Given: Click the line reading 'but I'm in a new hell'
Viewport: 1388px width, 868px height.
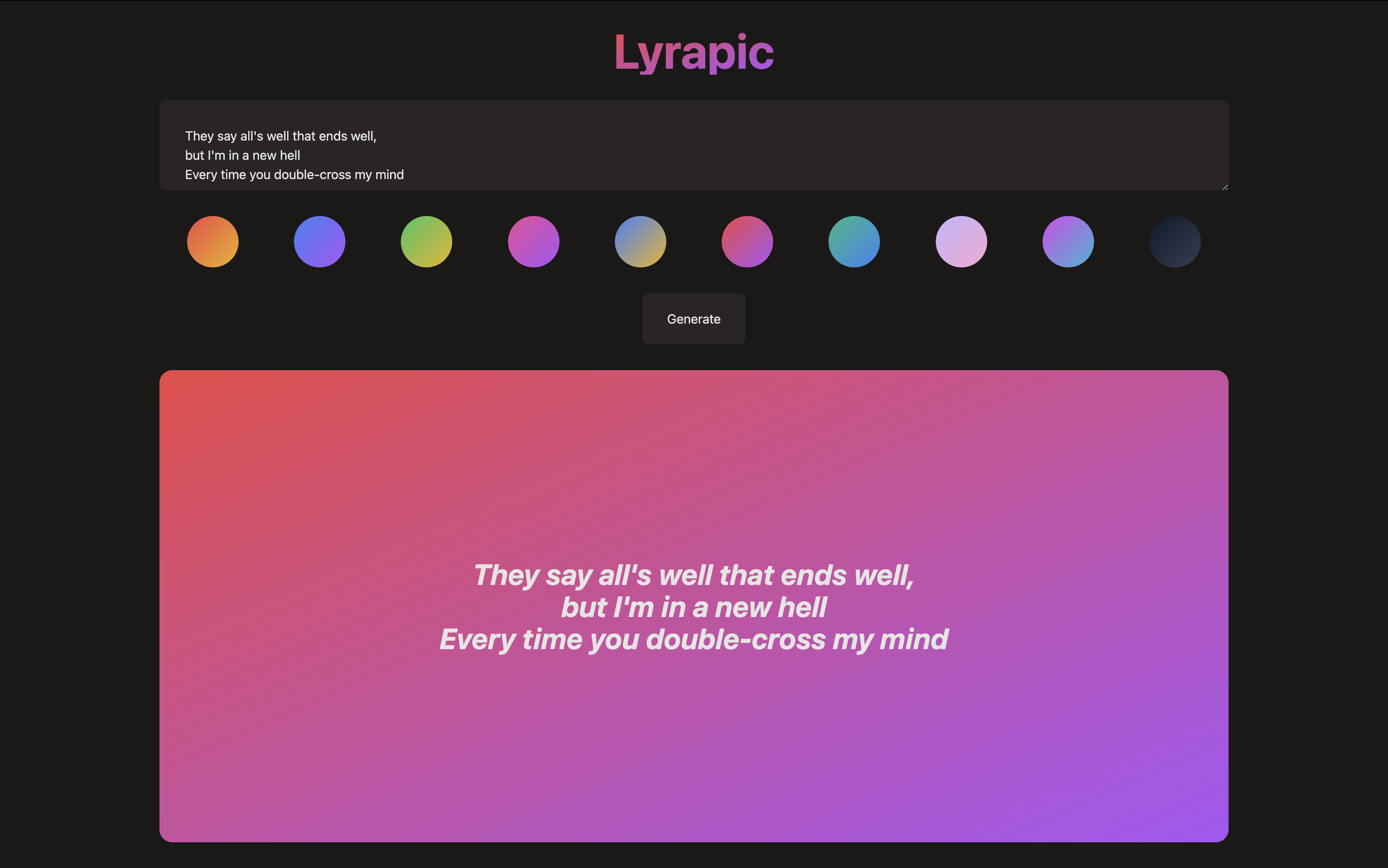Looking at the screenshot, I should (693, 606).
